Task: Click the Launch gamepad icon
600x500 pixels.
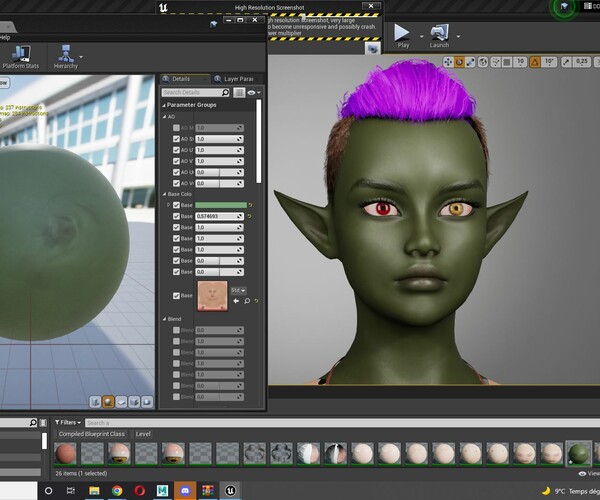Action: [439, 33]
